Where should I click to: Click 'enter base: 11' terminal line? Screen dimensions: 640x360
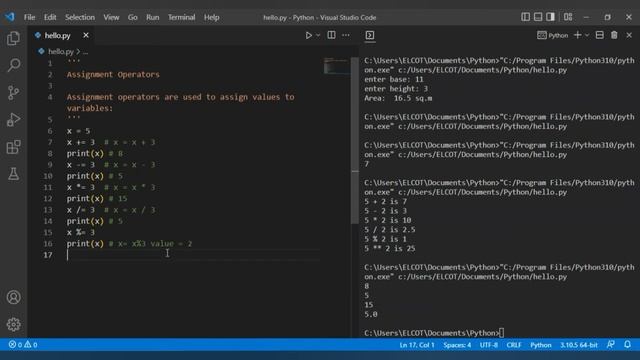393,80
